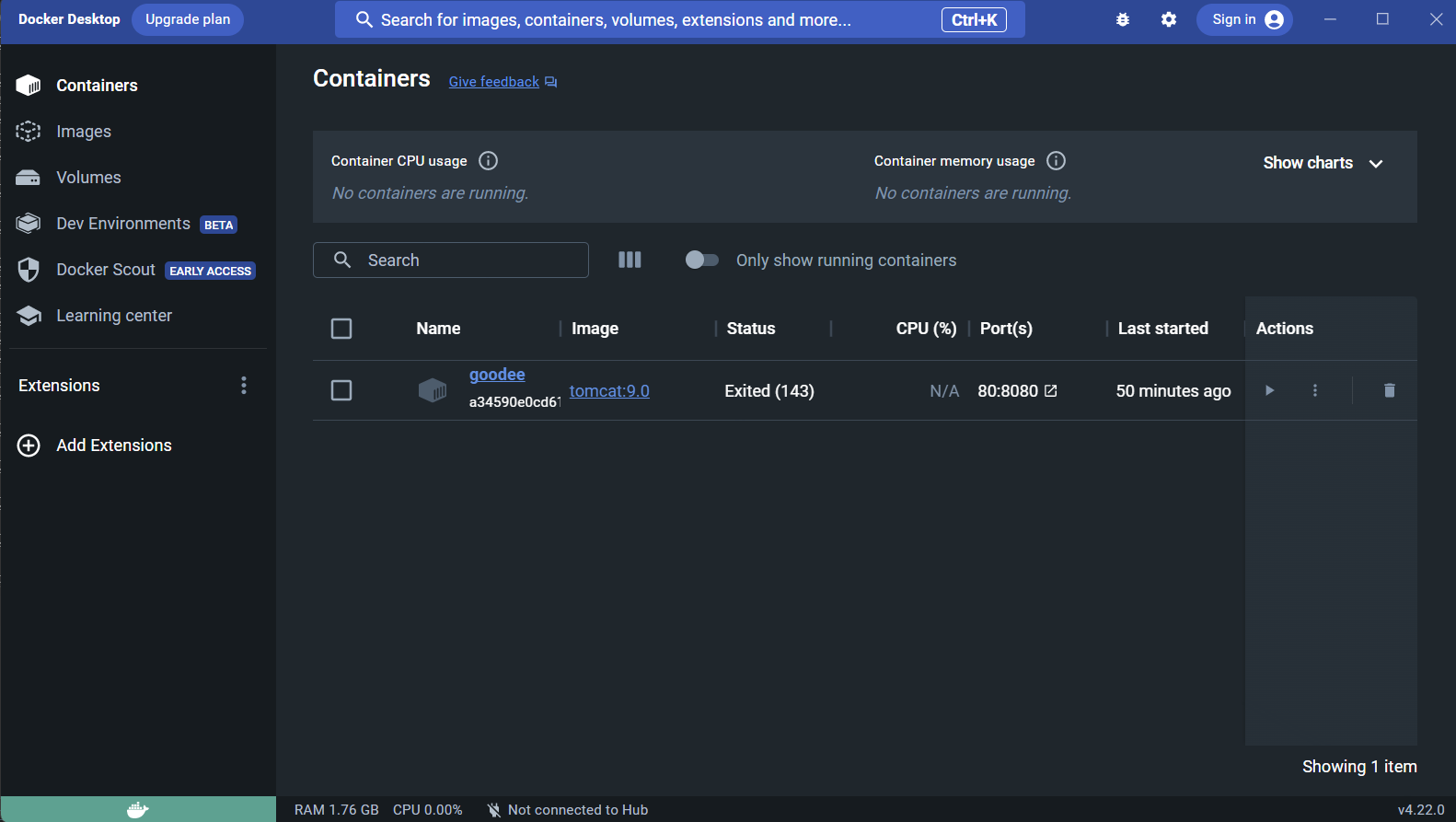
Task: Sort by Last started column header
Action: [1162, 329]
